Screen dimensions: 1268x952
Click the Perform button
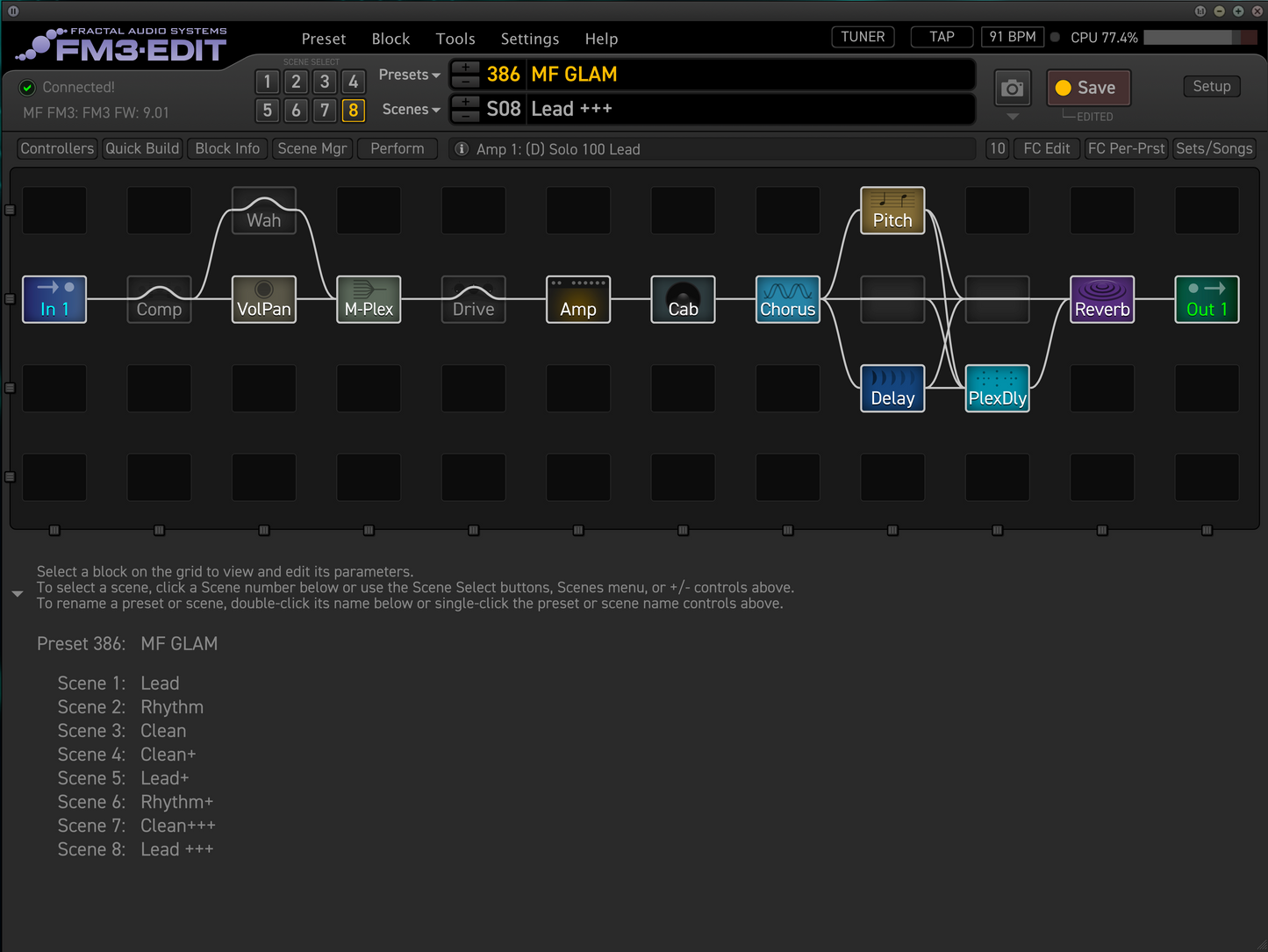coord(398,148)
